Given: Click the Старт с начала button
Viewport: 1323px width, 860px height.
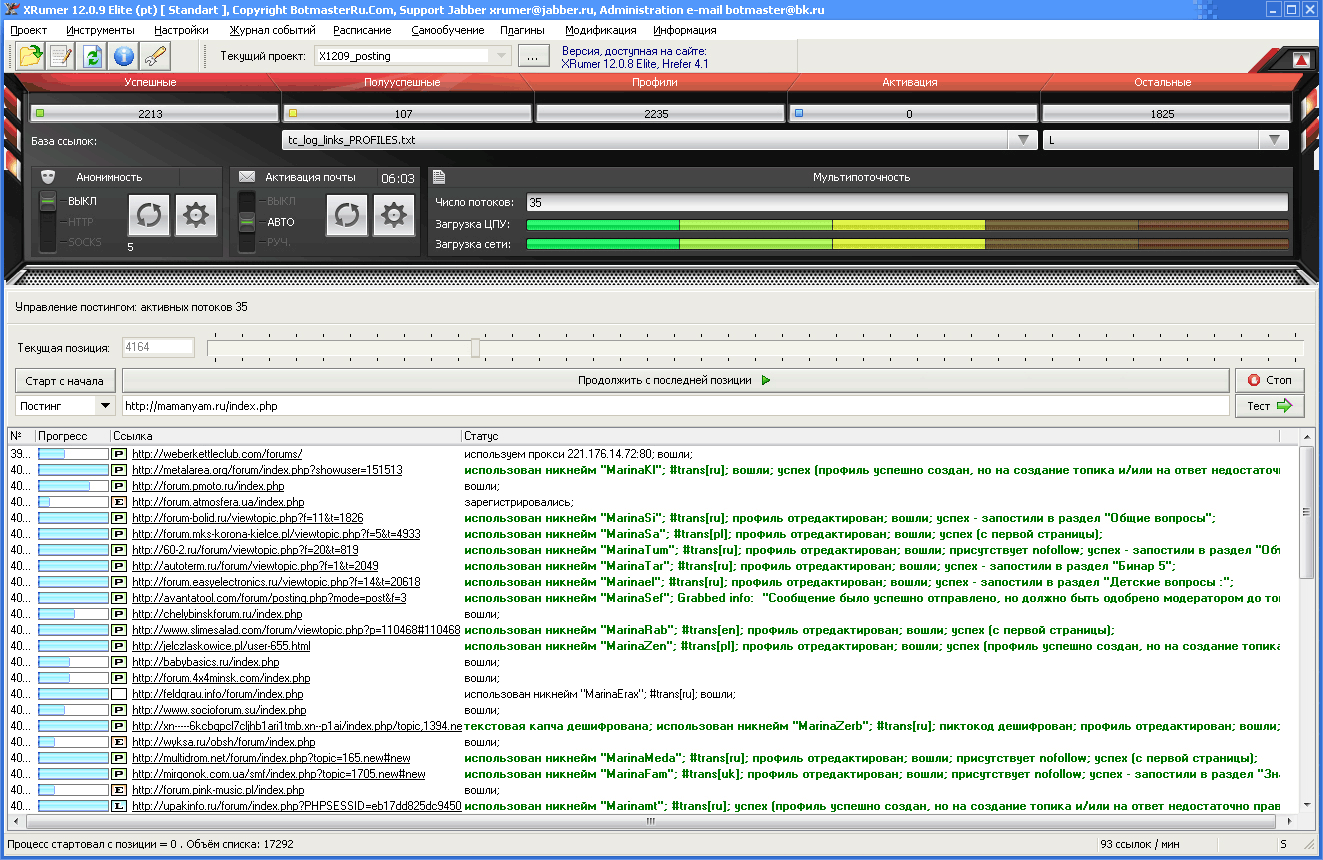Looking at the screenshot, I should pyautogui.click(x=66, y=380).
